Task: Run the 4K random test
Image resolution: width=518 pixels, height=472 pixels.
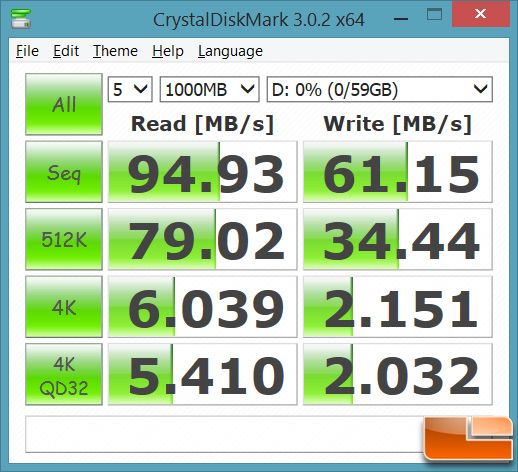Action: pos(64,307)
